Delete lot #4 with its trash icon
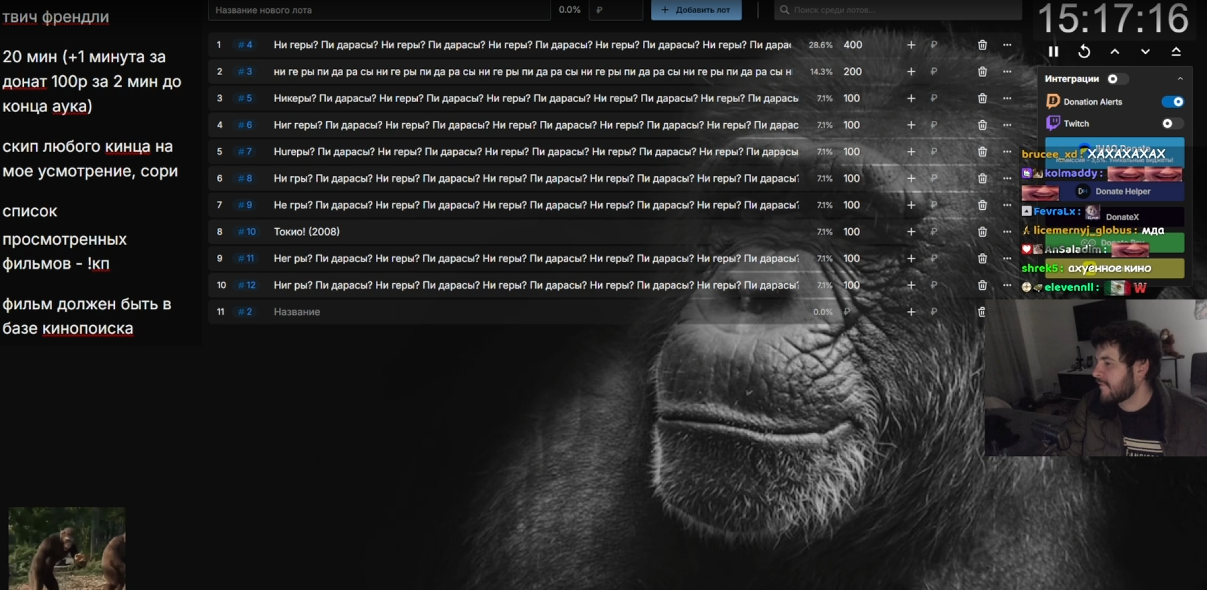Viewport: 1207px width, 590px height. pyautogui.click(x=982, y=45)
